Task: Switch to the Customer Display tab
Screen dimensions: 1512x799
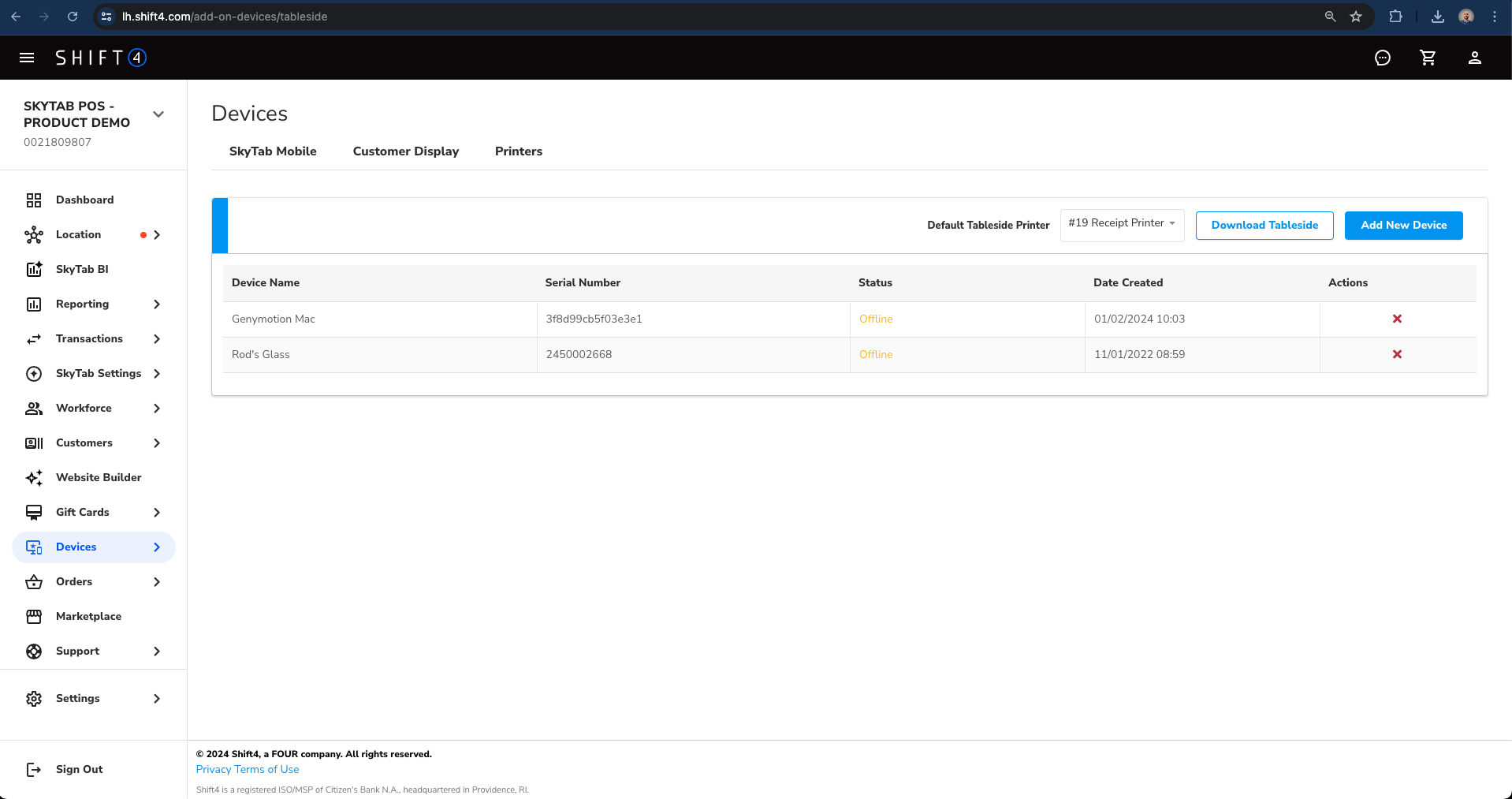Action: [405, 151]
